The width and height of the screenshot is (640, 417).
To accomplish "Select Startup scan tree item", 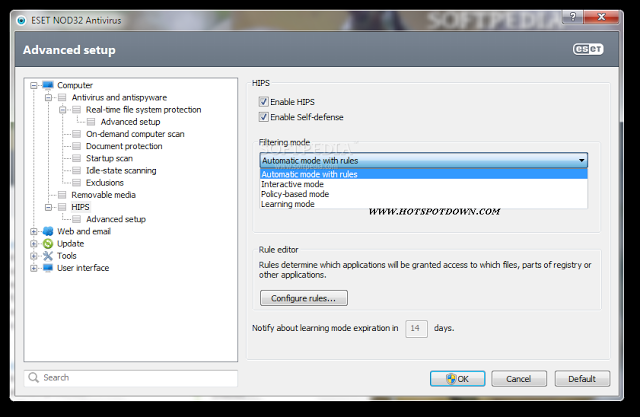I will pos(109,158).
